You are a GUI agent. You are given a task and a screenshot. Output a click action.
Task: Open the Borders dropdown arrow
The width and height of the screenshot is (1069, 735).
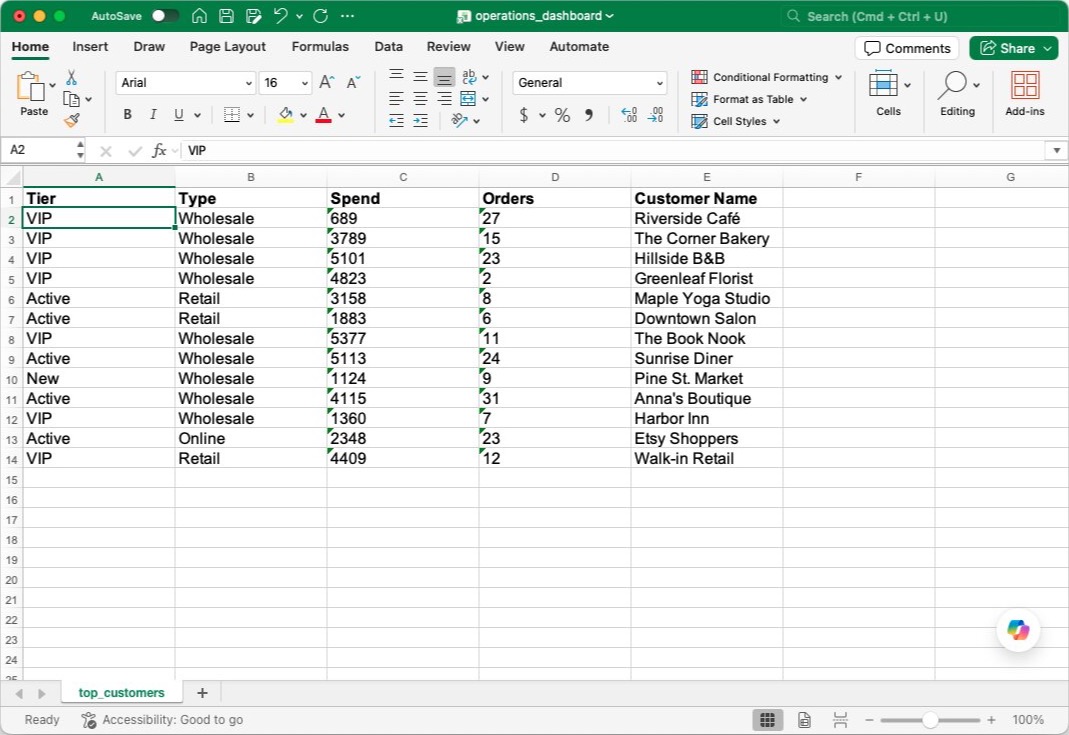pyautogui.click(x=251, y=115)
